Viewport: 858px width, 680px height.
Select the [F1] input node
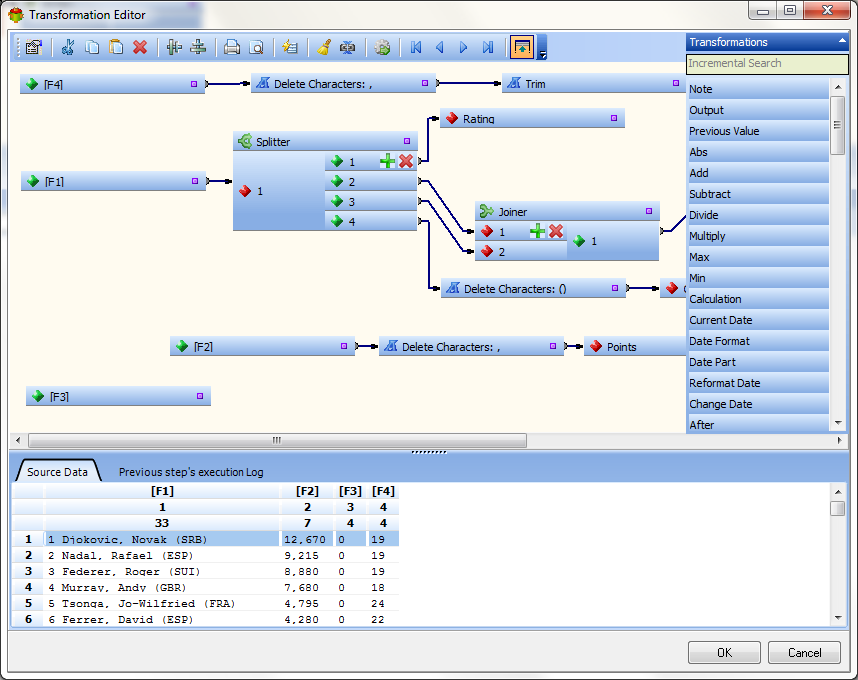coord(113,181)
